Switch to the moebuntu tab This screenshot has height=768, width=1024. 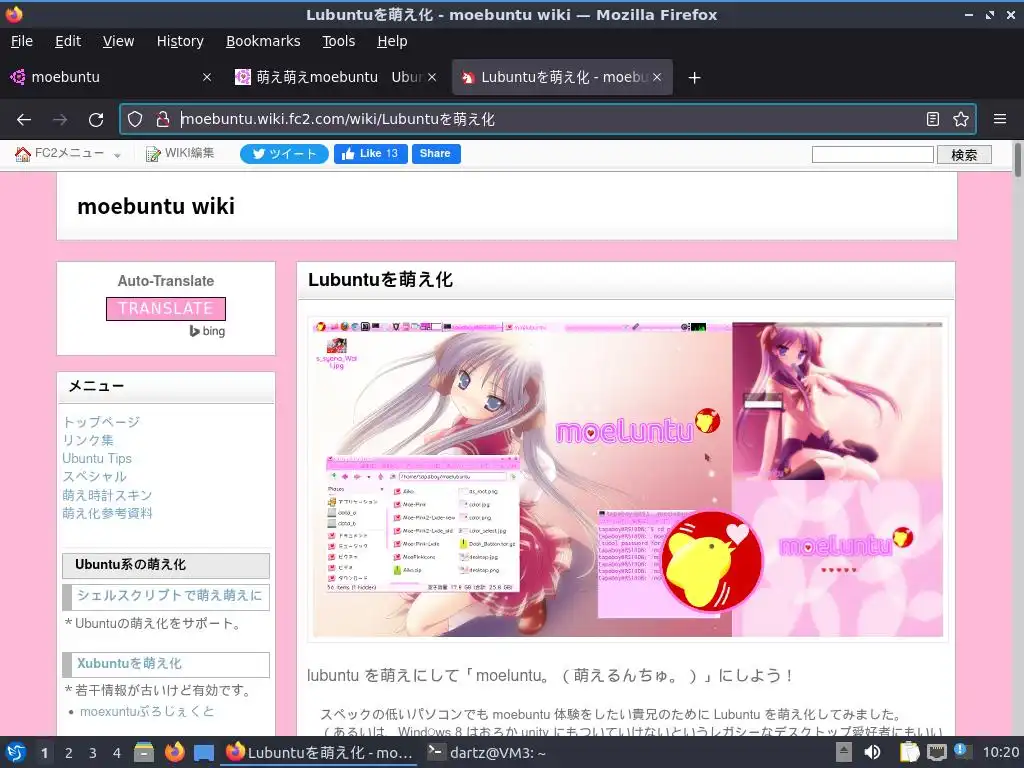tap(111, 77)
